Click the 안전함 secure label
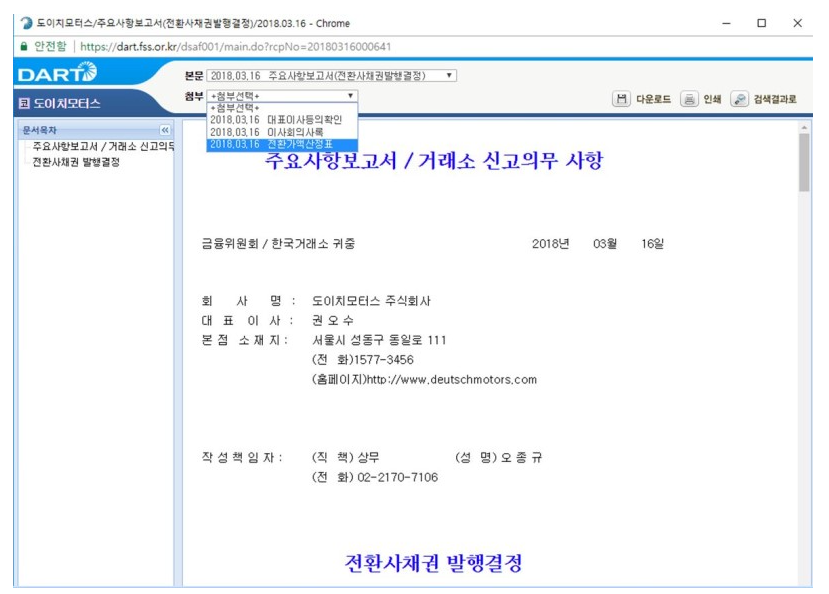 [50, 47]
